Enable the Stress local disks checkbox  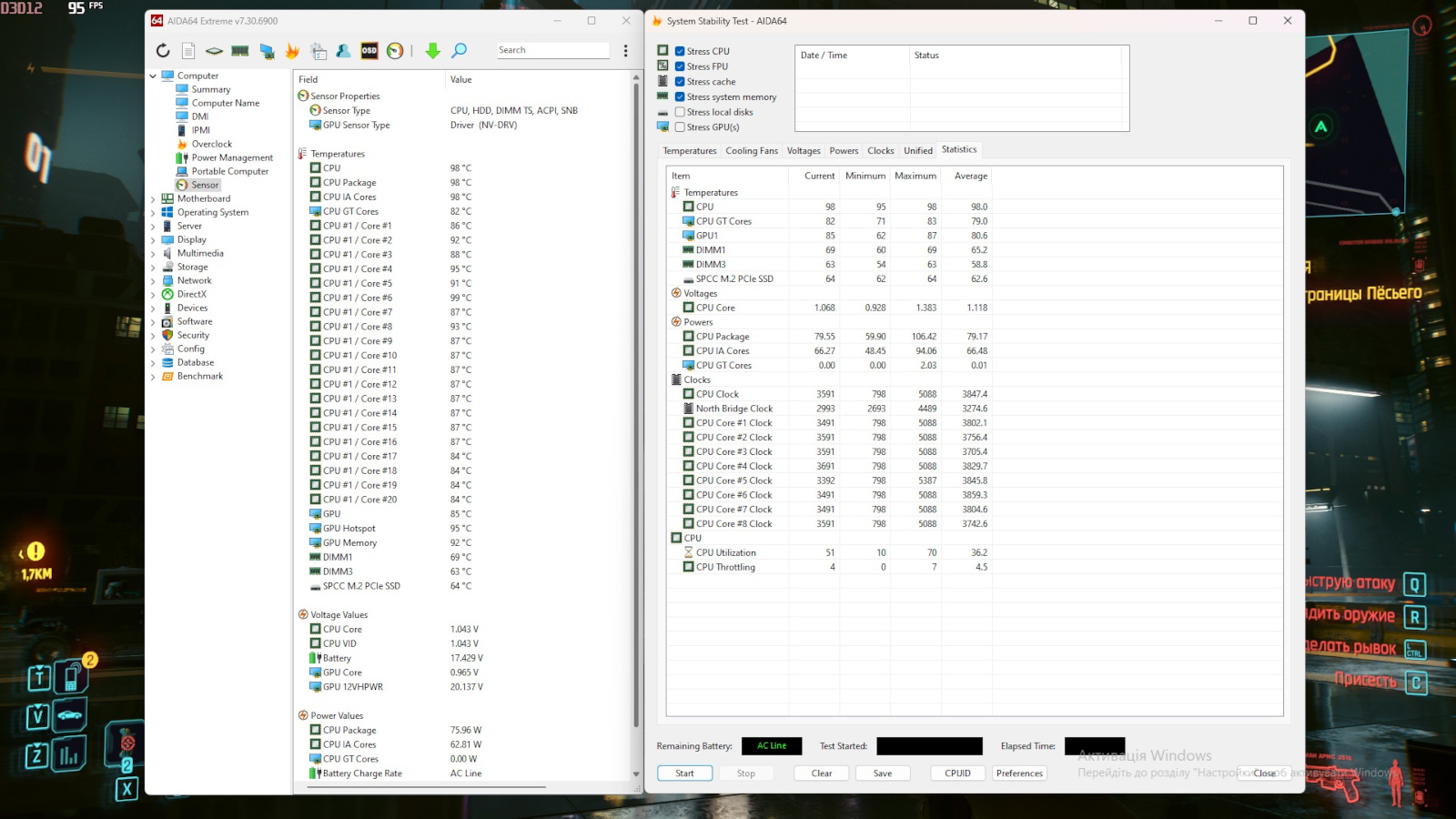coord(680,112)
